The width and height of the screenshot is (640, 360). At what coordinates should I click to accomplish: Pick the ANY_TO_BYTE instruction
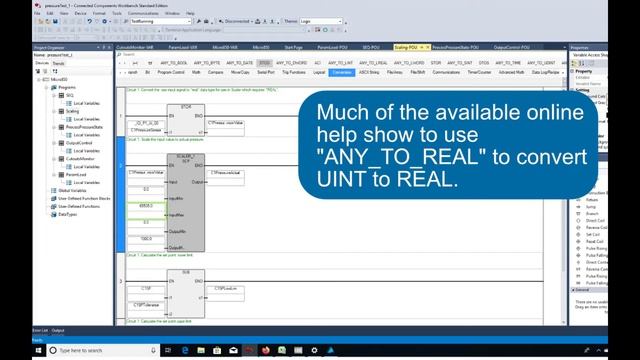207,63
